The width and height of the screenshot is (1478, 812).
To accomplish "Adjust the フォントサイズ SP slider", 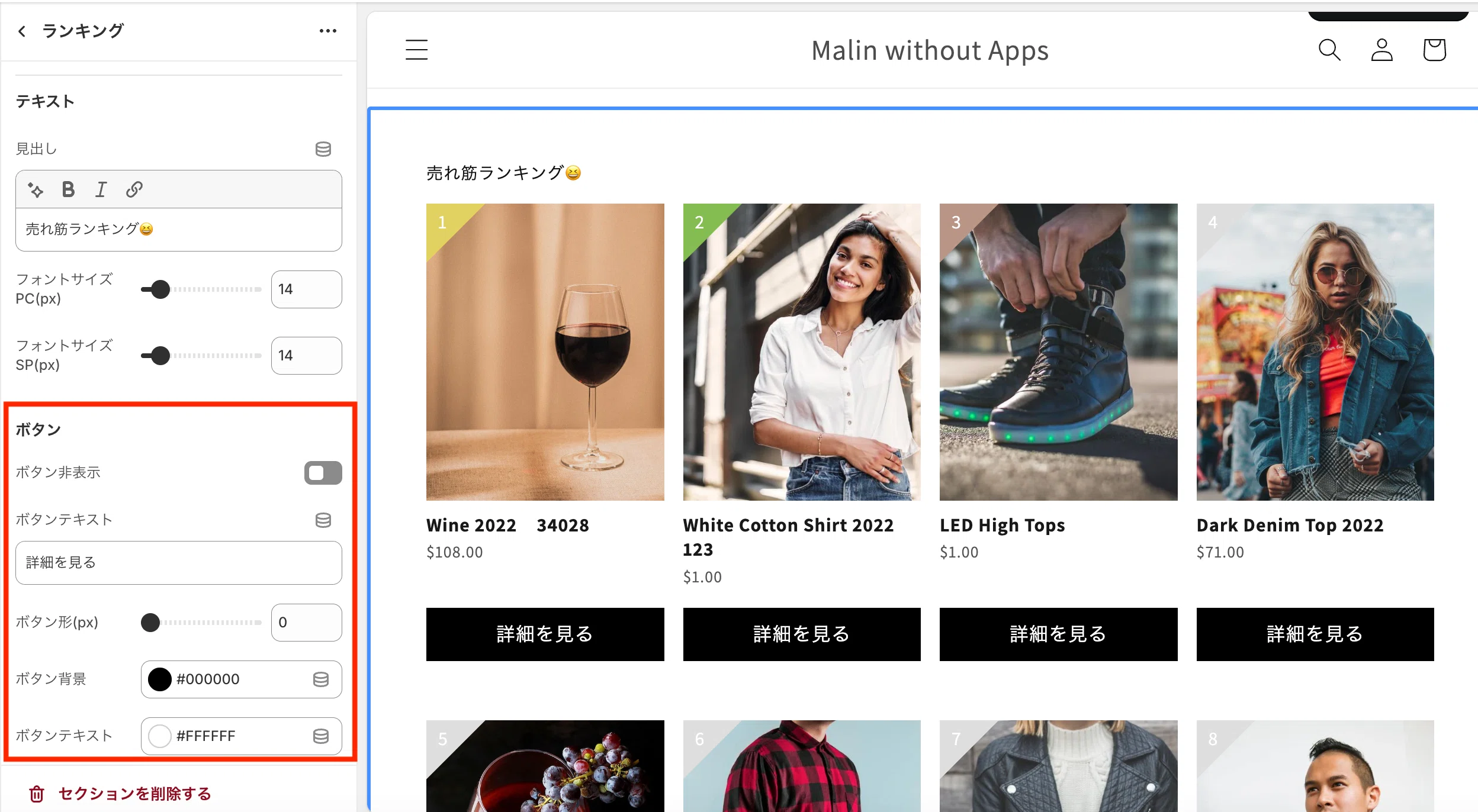I will pyautogui.click(x=201, y=356).
